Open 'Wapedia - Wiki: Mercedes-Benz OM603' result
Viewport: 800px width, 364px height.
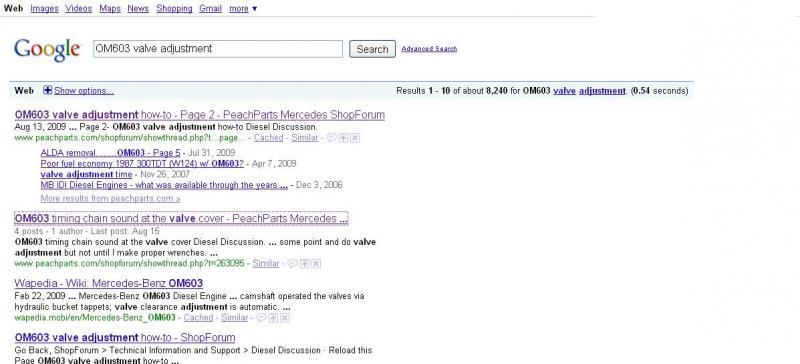pos(109,283)
